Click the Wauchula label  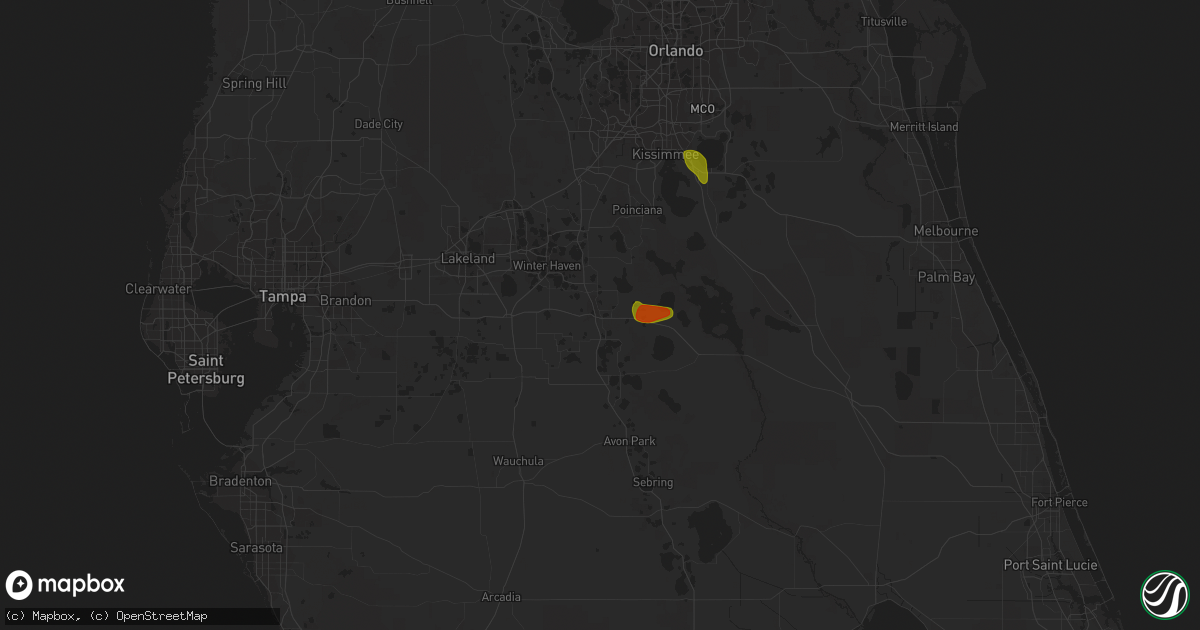(x=518, y=461)
